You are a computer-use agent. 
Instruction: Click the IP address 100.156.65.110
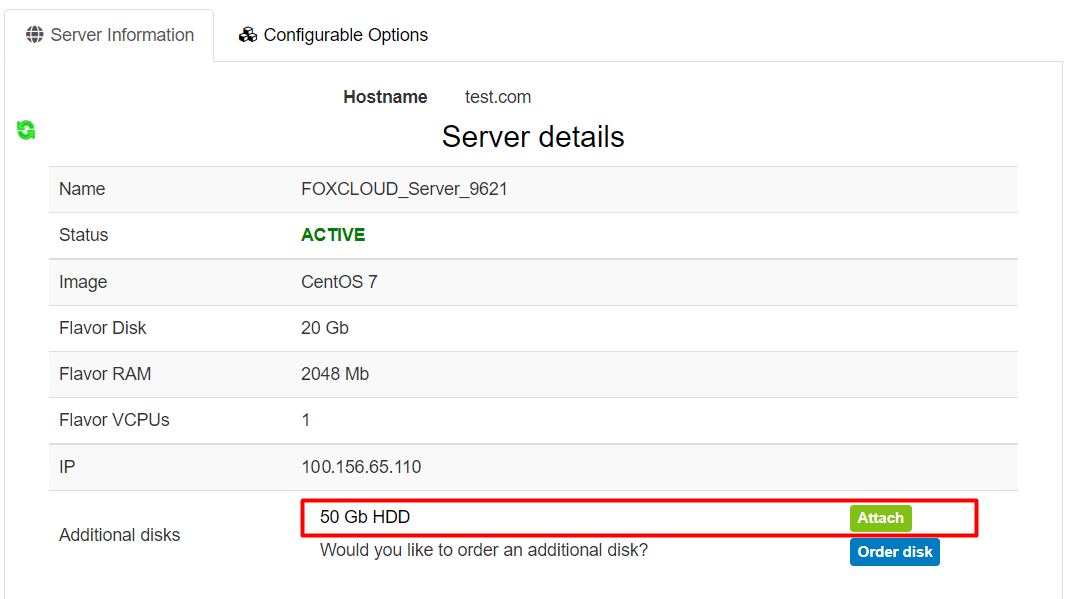361,467
